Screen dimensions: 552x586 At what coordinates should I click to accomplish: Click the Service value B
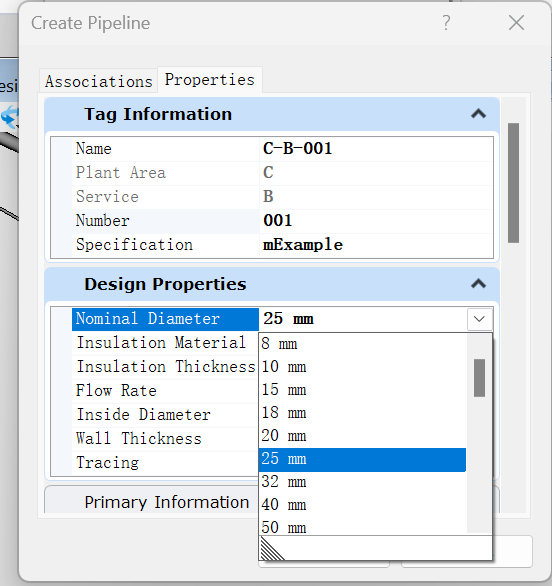coord(376,197)
